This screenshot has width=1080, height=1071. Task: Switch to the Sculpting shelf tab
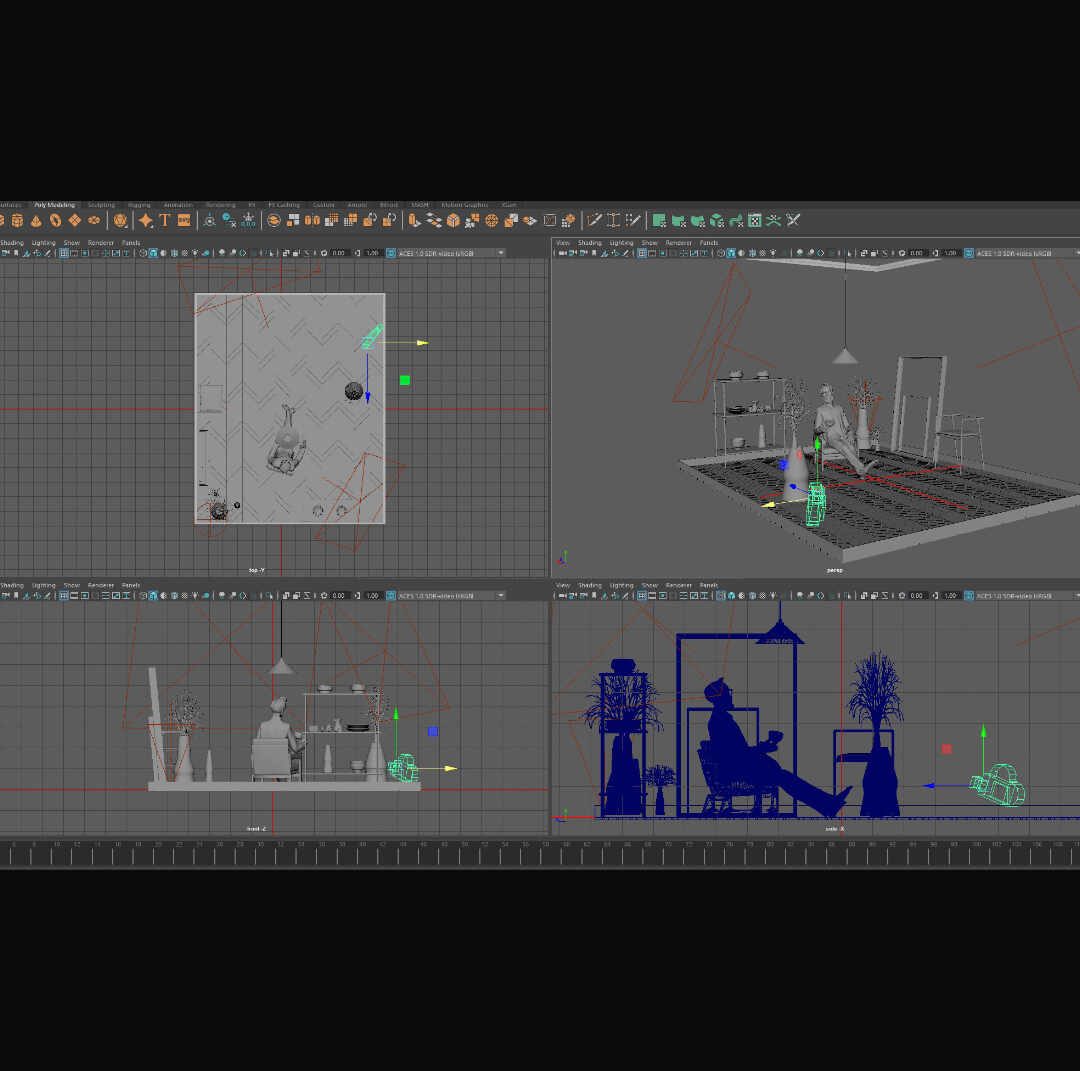(x=101, y=205)
